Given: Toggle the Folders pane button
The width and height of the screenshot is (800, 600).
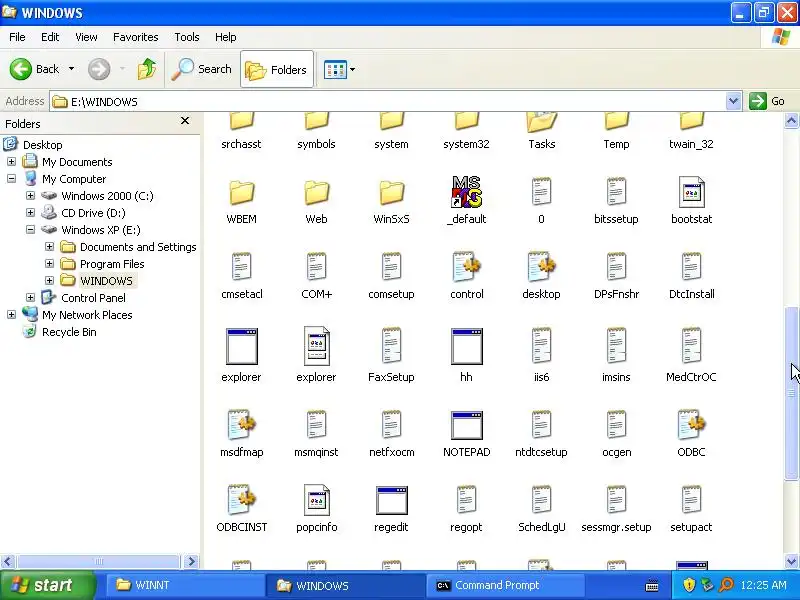Looking at the screenshot, I should point(277,69).
